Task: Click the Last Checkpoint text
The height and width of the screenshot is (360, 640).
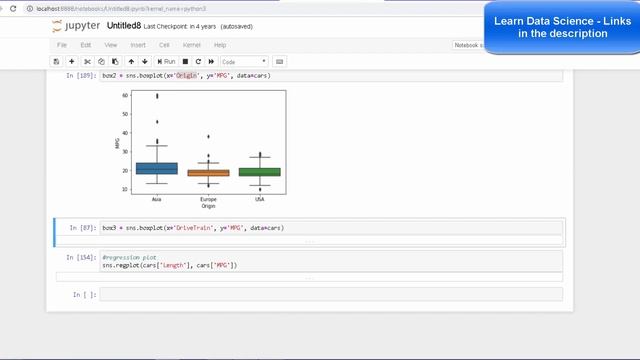Action: [x=180, y=27]
